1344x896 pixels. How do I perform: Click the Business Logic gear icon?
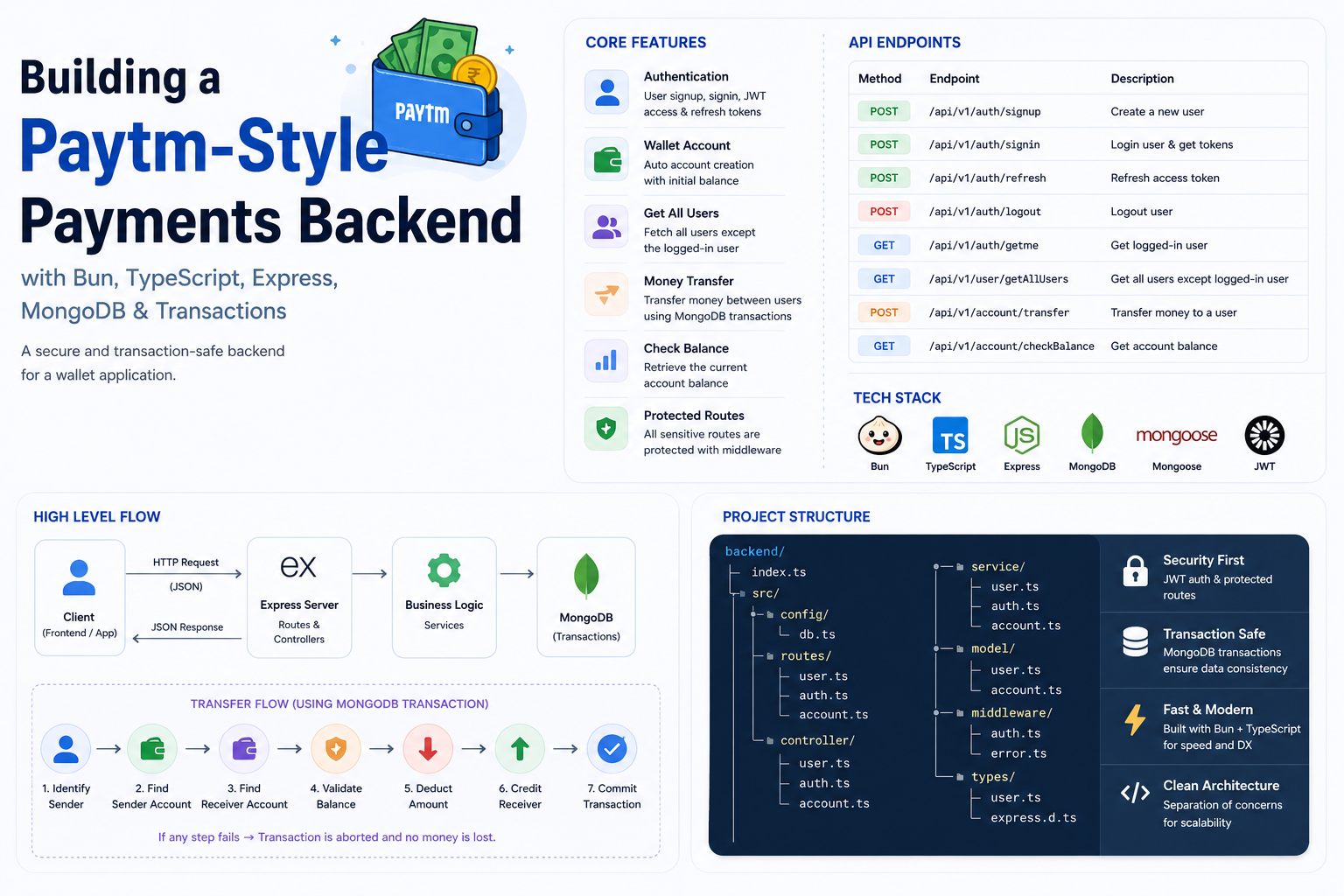click(x=444, y=570)
